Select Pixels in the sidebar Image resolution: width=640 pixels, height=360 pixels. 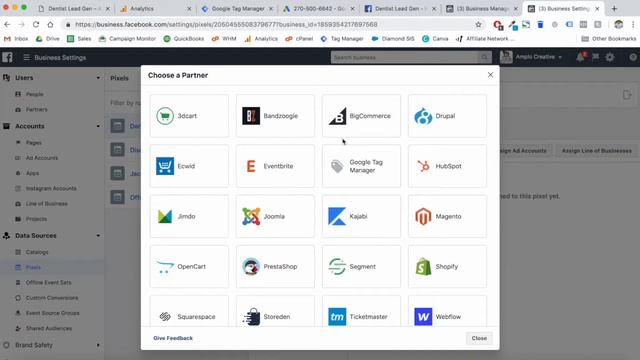[33, 267]
